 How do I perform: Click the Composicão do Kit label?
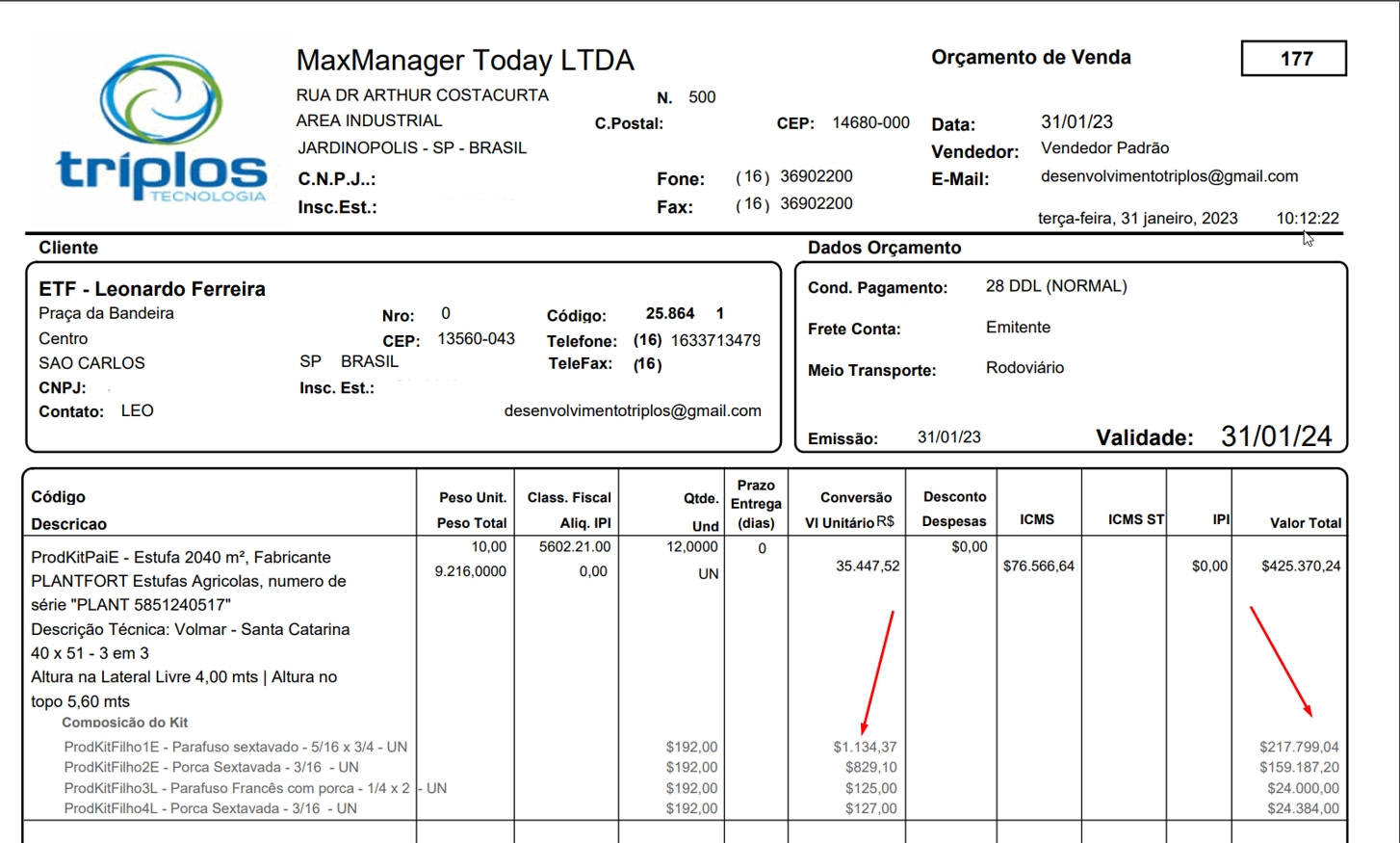(x=124, y=723)
